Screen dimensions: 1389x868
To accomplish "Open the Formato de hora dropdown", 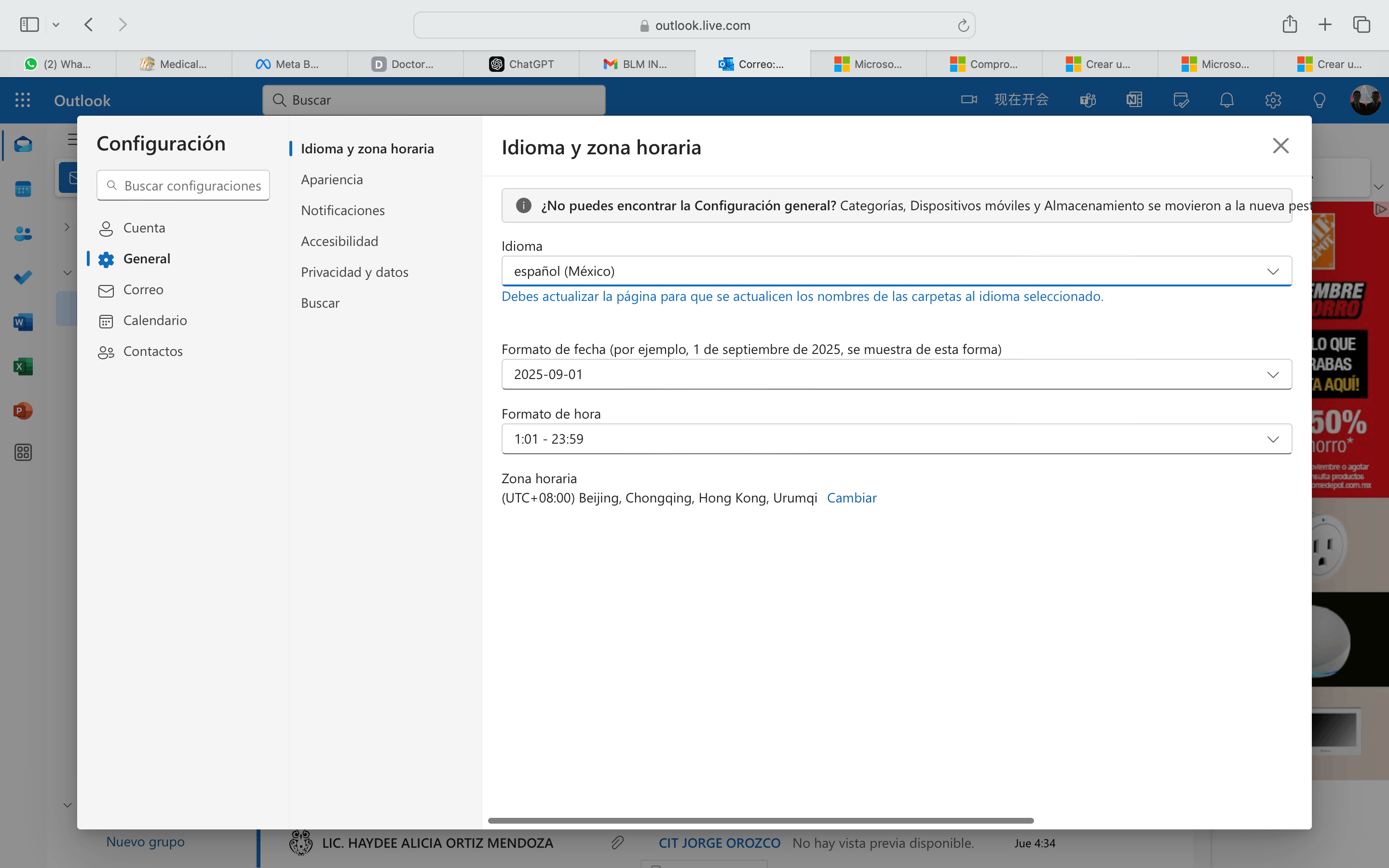I will coord(896,439).
